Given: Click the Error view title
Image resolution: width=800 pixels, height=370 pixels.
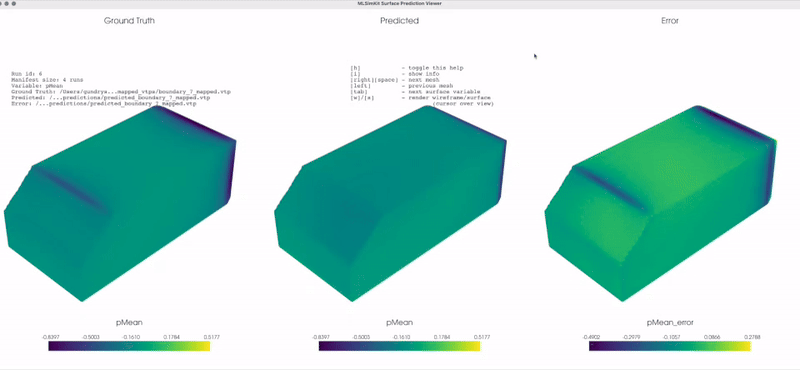Looking at the screenshot, I should click(669, 21).
